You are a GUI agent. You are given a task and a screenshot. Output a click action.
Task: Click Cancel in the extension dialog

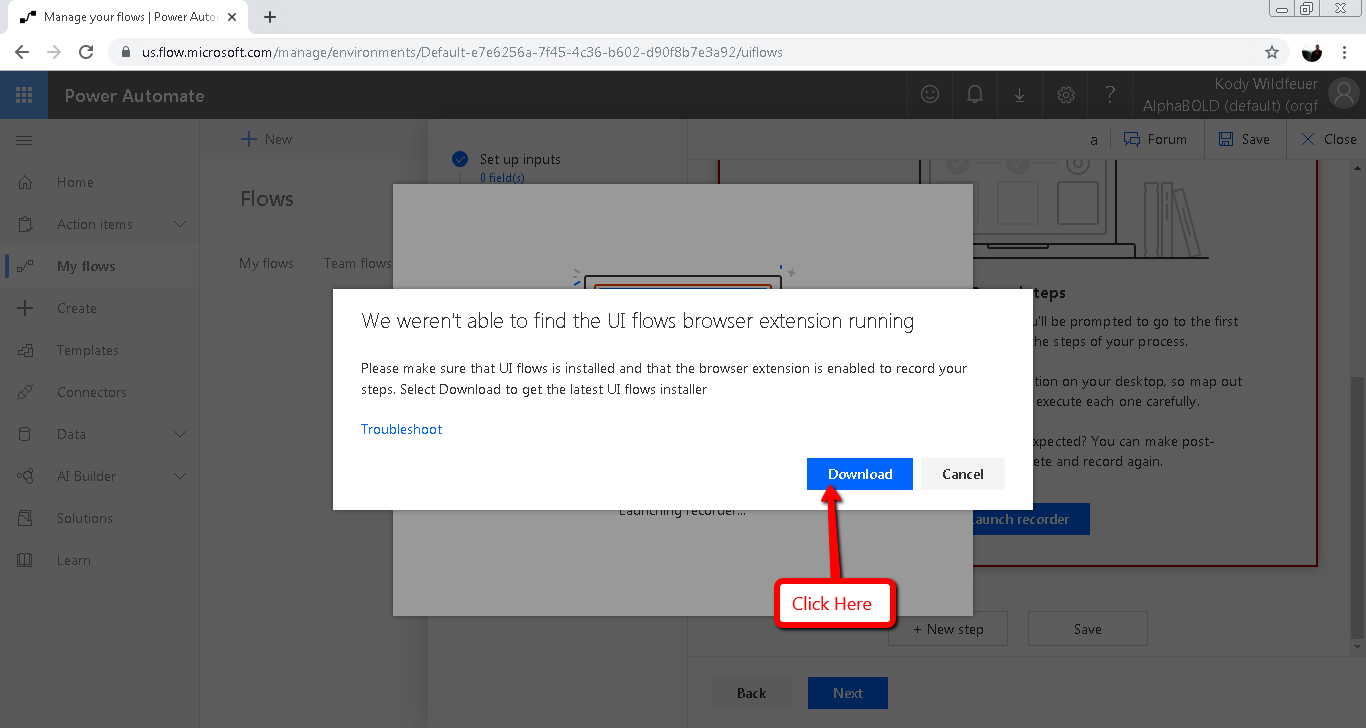coord(963,474)
